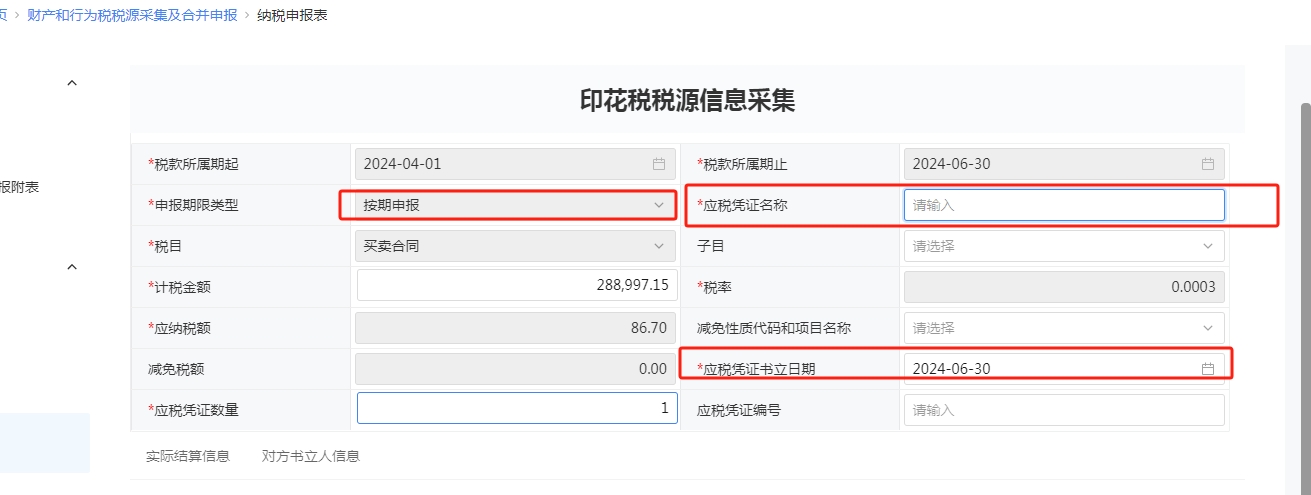Focus the 应税凭证名称 input field
The image size is (1311, 495).
[1064, 205]
